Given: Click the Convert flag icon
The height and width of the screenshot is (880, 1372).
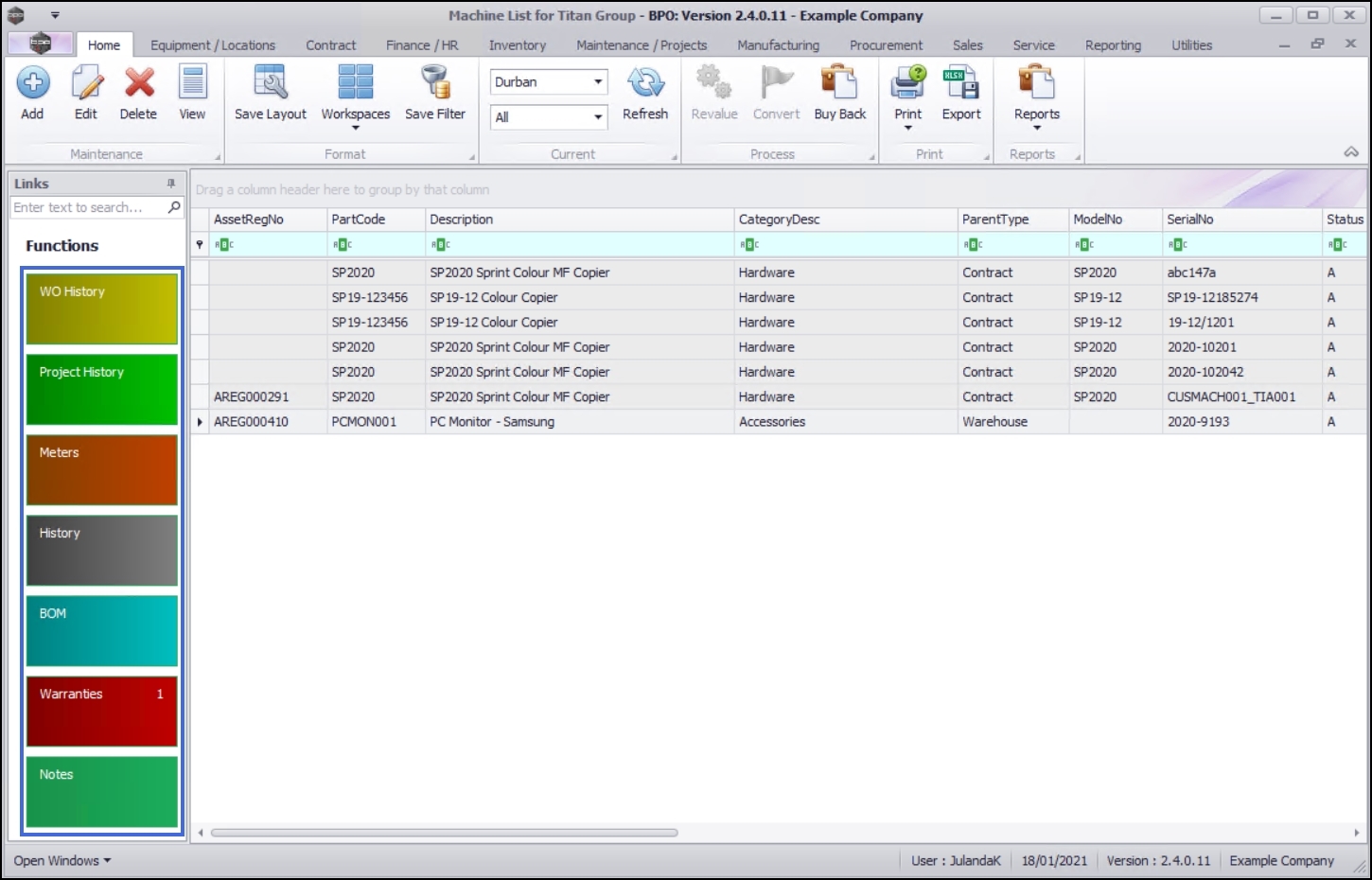Looking at the screenshot, I should point(777,82).
